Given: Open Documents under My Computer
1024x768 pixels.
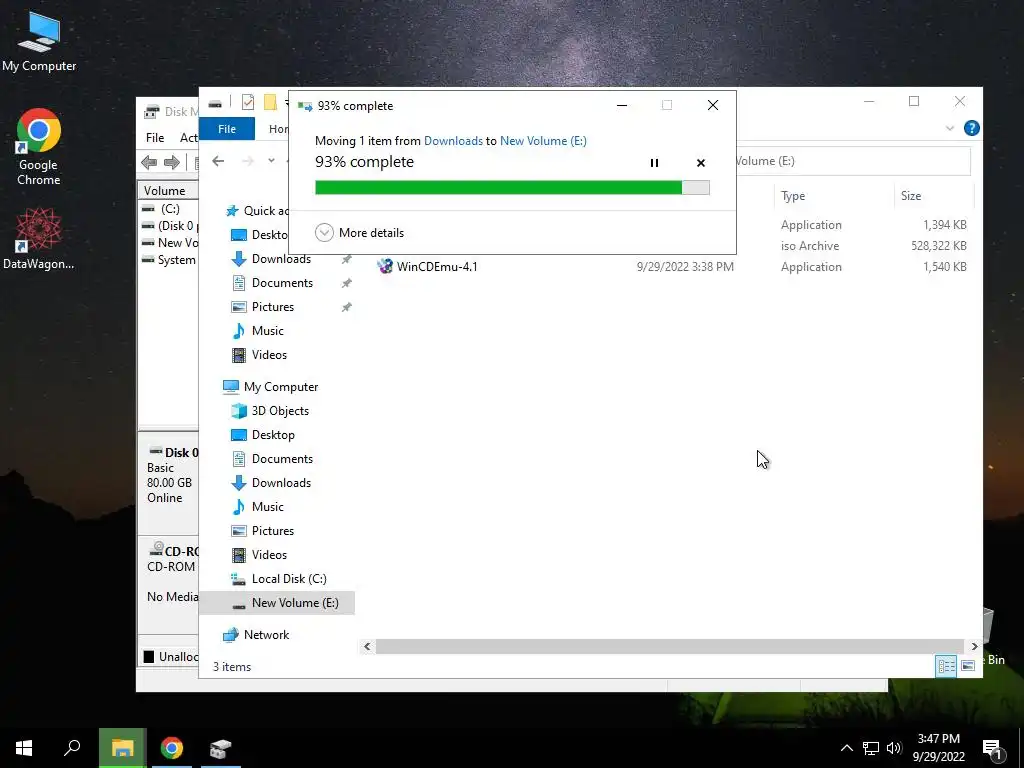Looking at the screenshot, I should 282,459.
